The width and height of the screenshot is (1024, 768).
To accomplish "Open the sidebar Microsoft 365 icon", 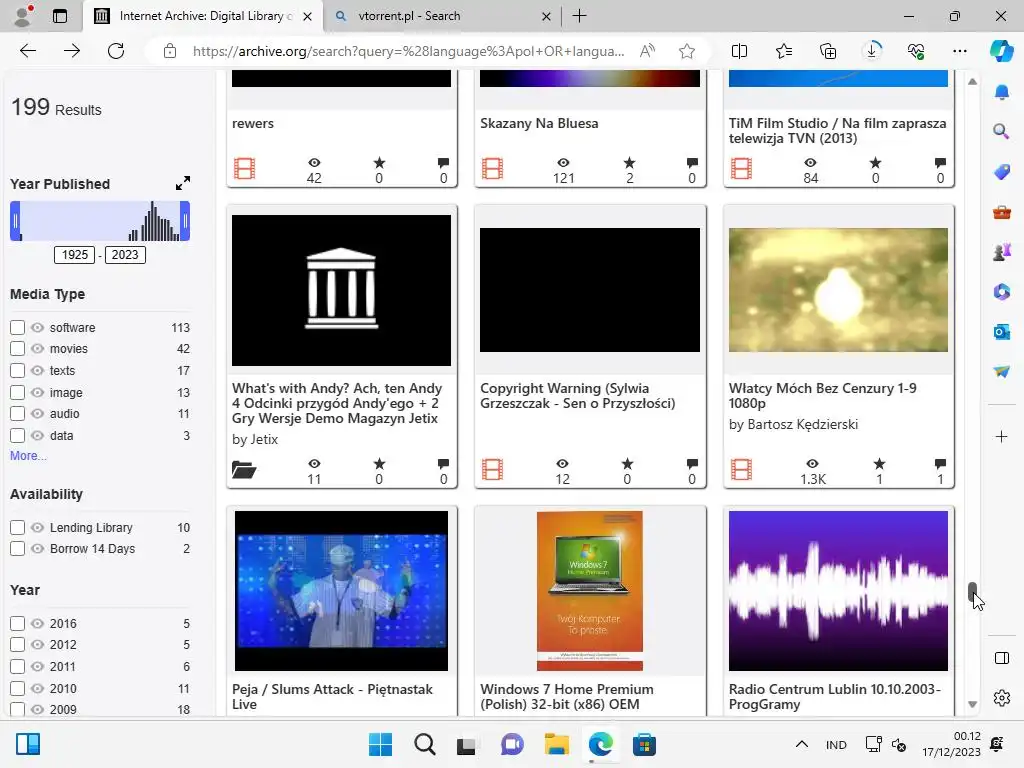I will point(1001,292).
